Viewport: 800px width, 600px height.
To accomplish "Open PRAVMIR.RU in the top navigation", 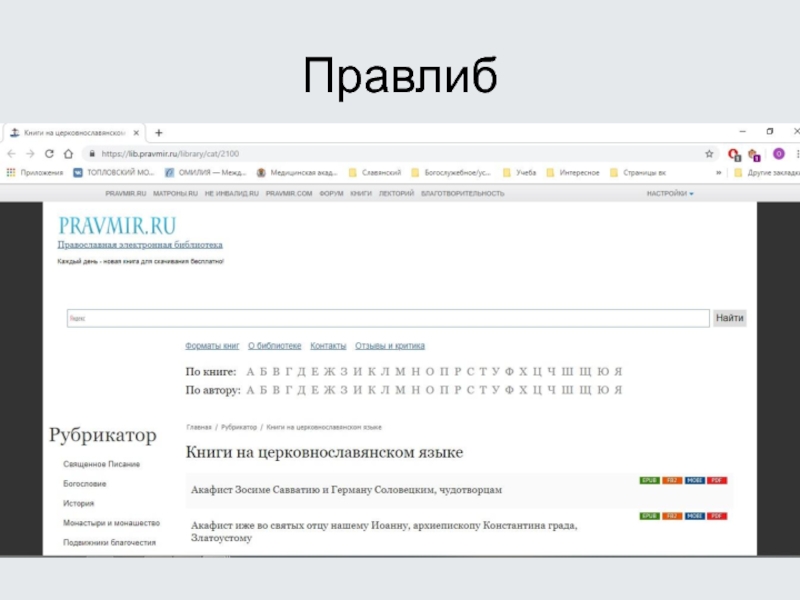I will click(x=126, y=194).
